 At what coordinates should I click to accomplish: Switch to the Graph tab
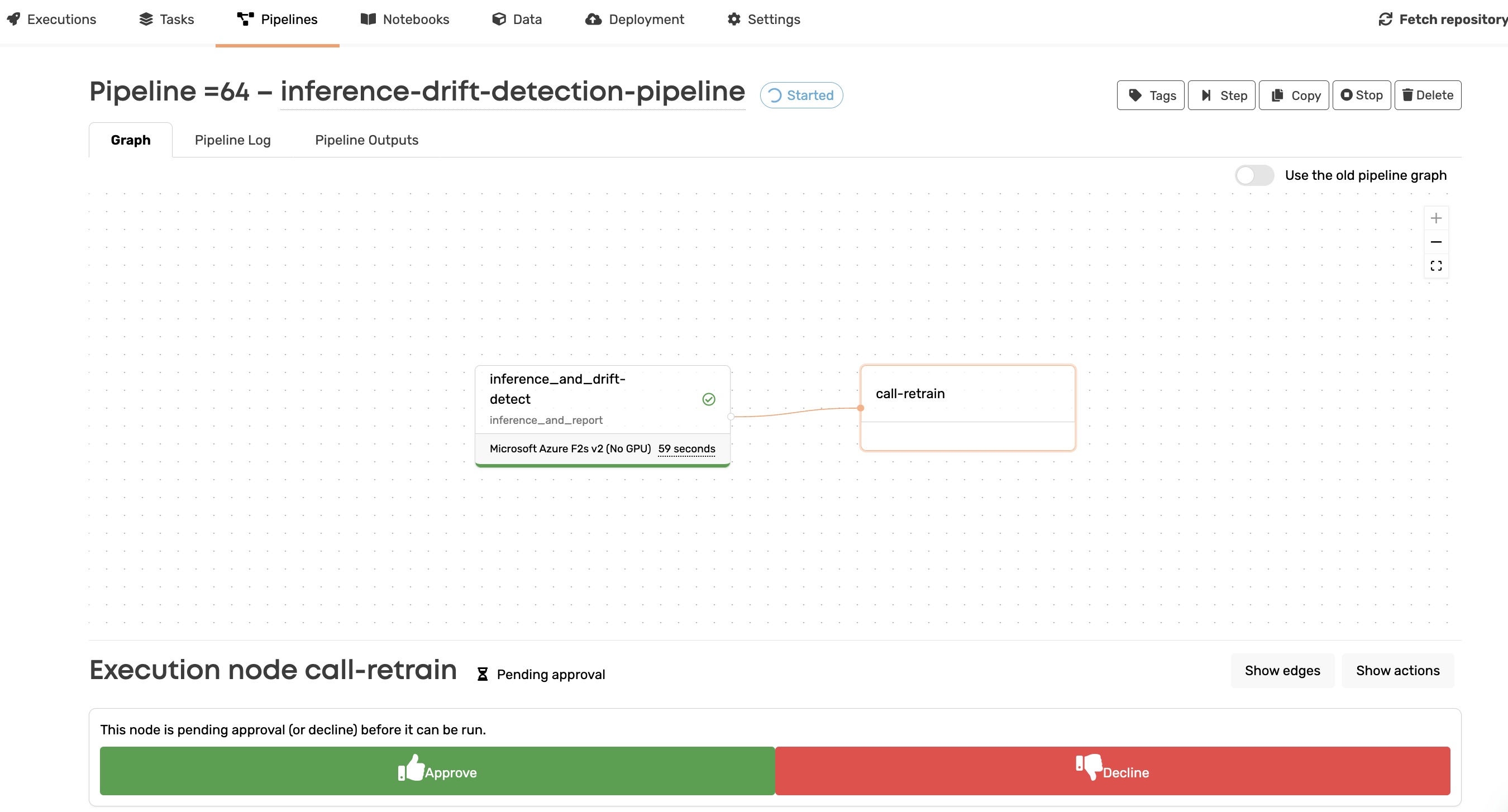click(x=131, y=140)
